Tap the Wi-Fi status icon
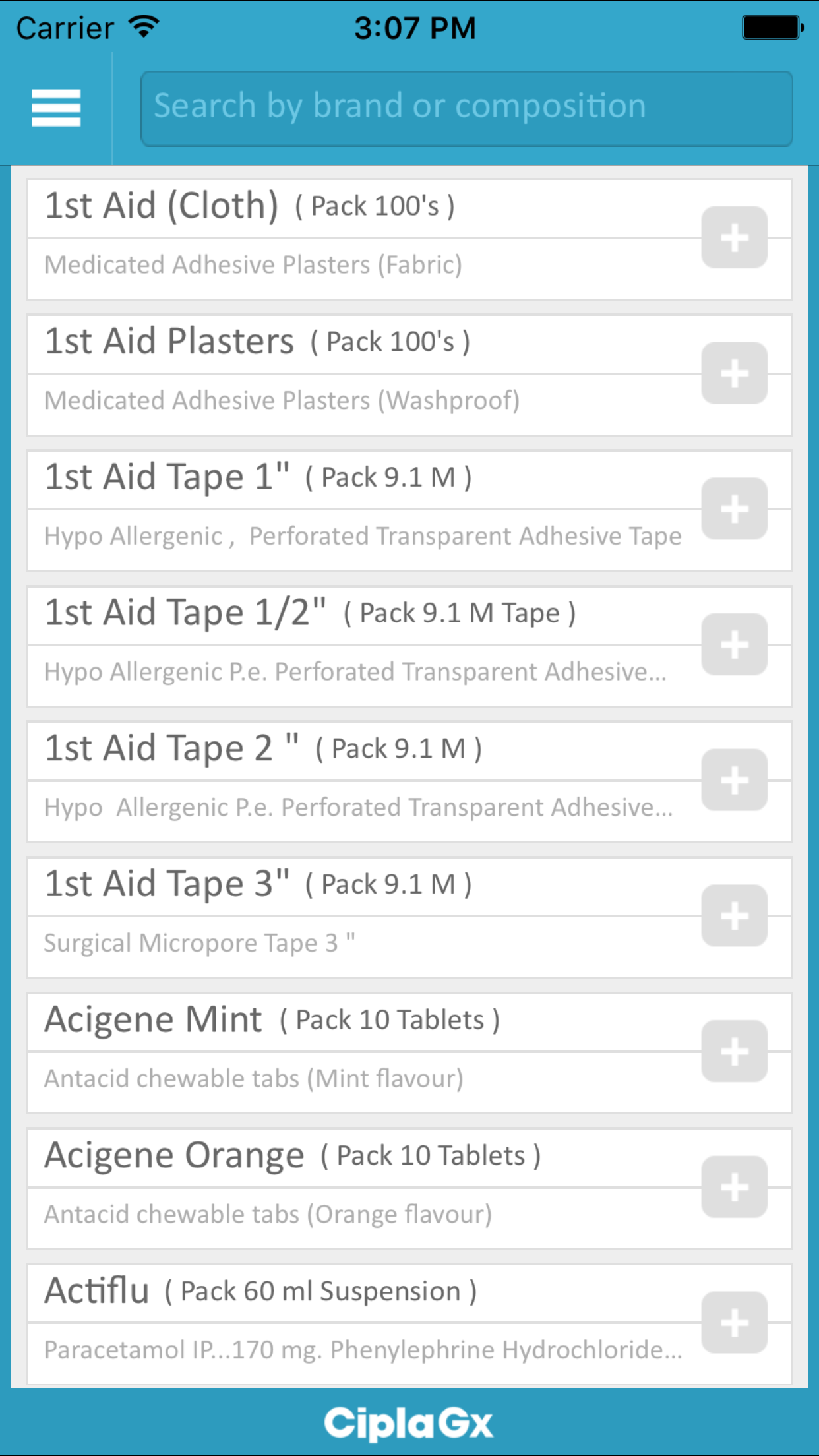 click(x=144, y=28)
